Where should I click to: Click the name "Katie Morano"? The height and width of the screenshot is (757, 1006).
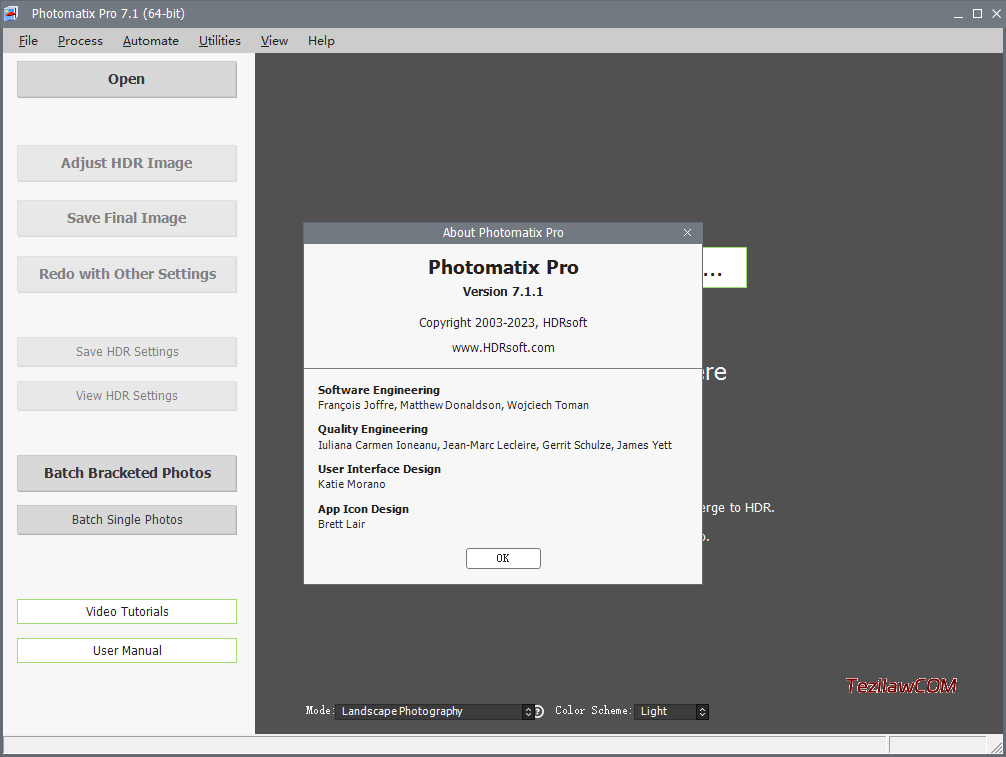tap(352, 484)
